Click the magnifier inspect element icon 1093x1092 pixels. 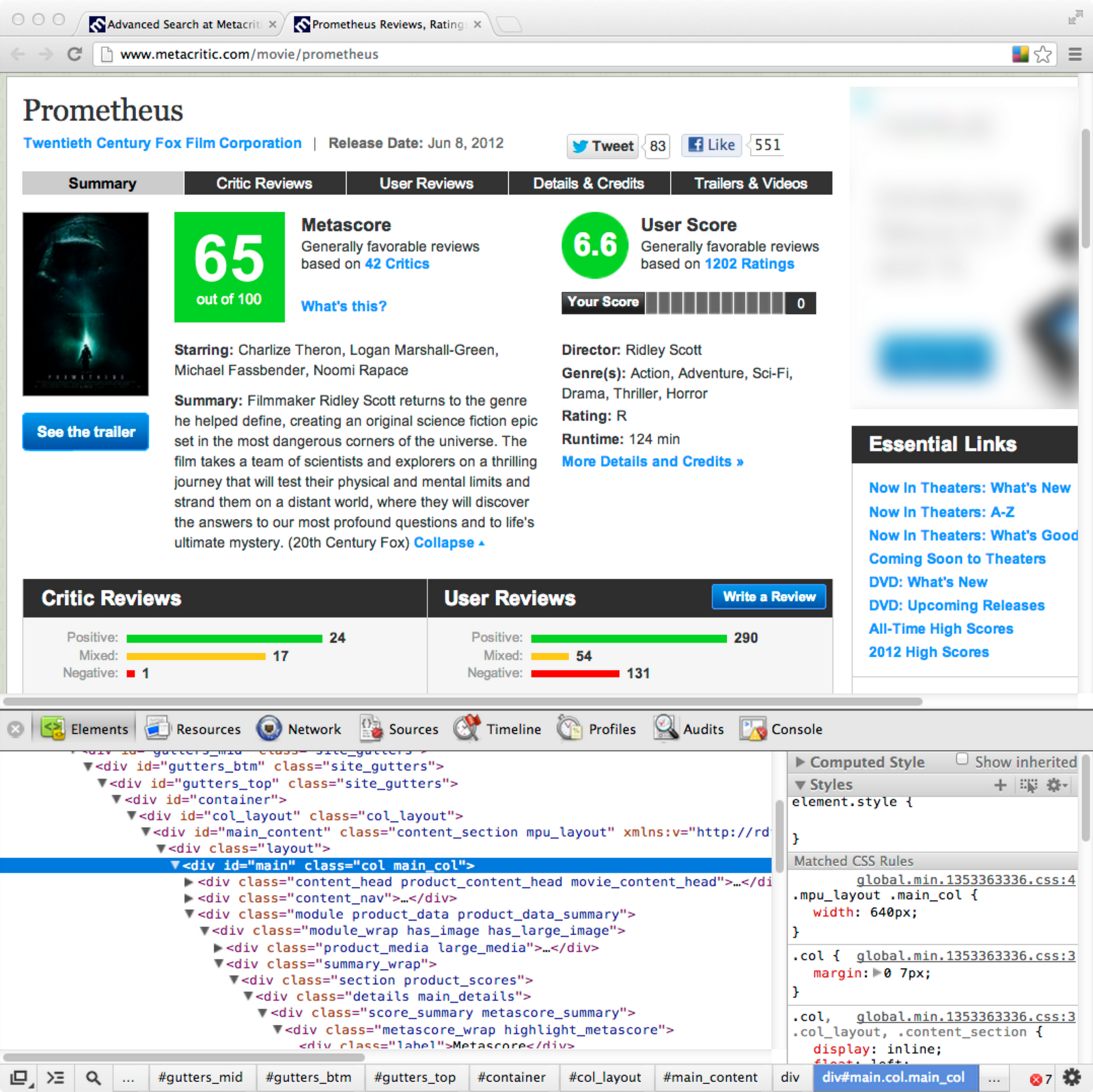point(93,1078)
